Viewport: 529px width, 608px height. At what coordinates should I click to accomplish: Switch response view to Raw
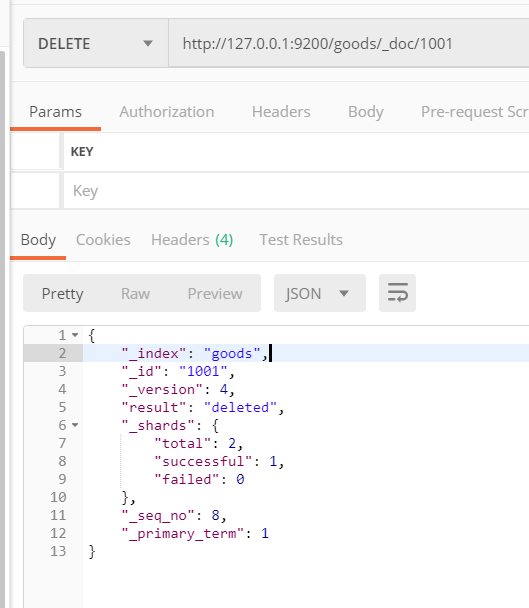tap(135, 294)
